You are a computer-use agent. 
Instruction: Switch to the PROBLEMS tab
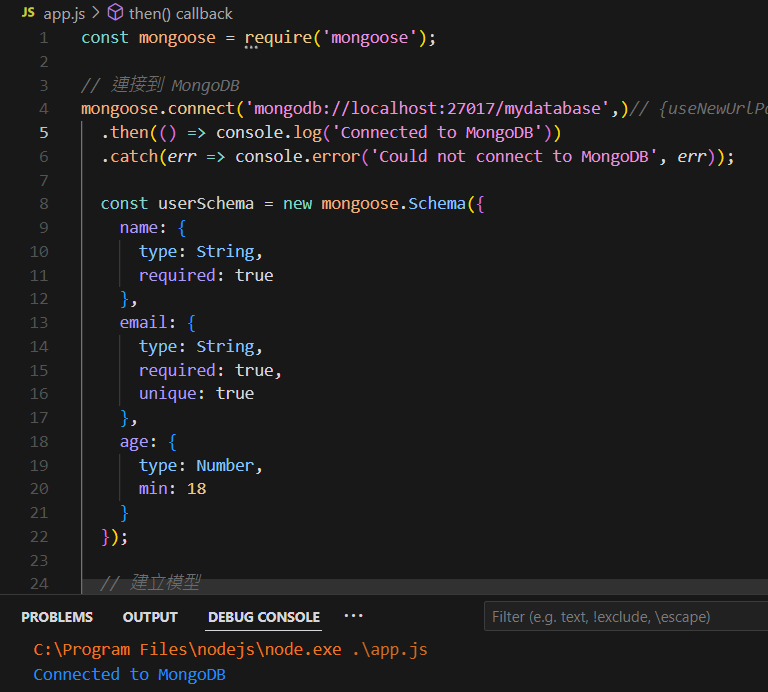pyautogui.click(x=57, y=617)
